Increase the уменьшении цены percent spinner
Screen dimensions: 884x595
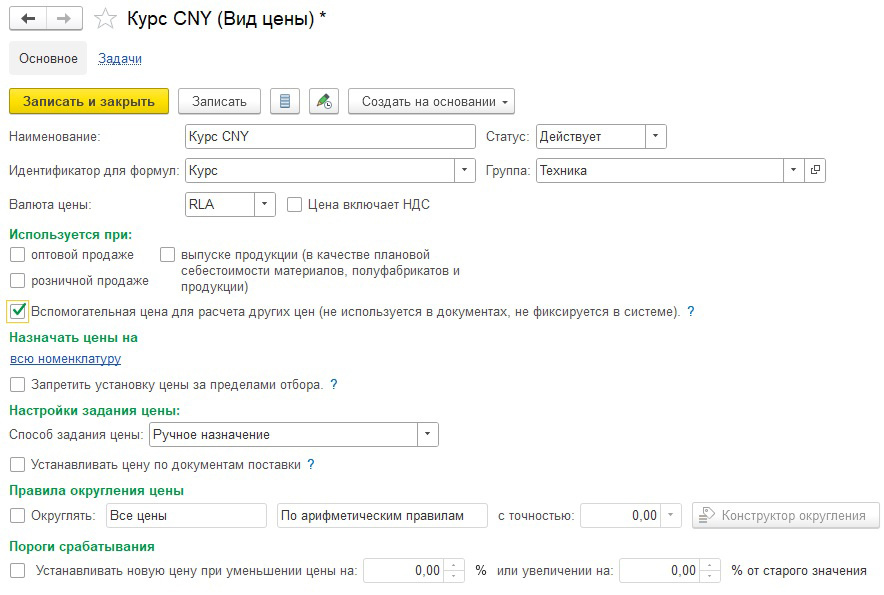click(454, 565)
